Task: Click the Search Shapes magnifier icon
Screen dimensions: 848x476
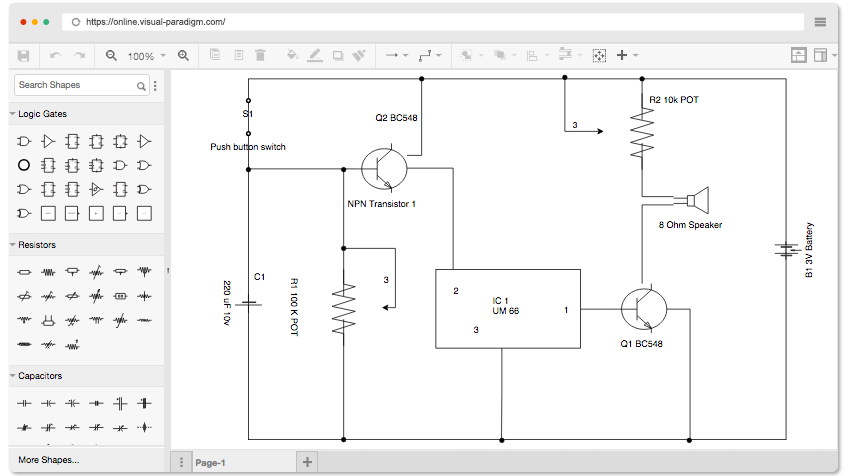Action: tap(141, 85)
